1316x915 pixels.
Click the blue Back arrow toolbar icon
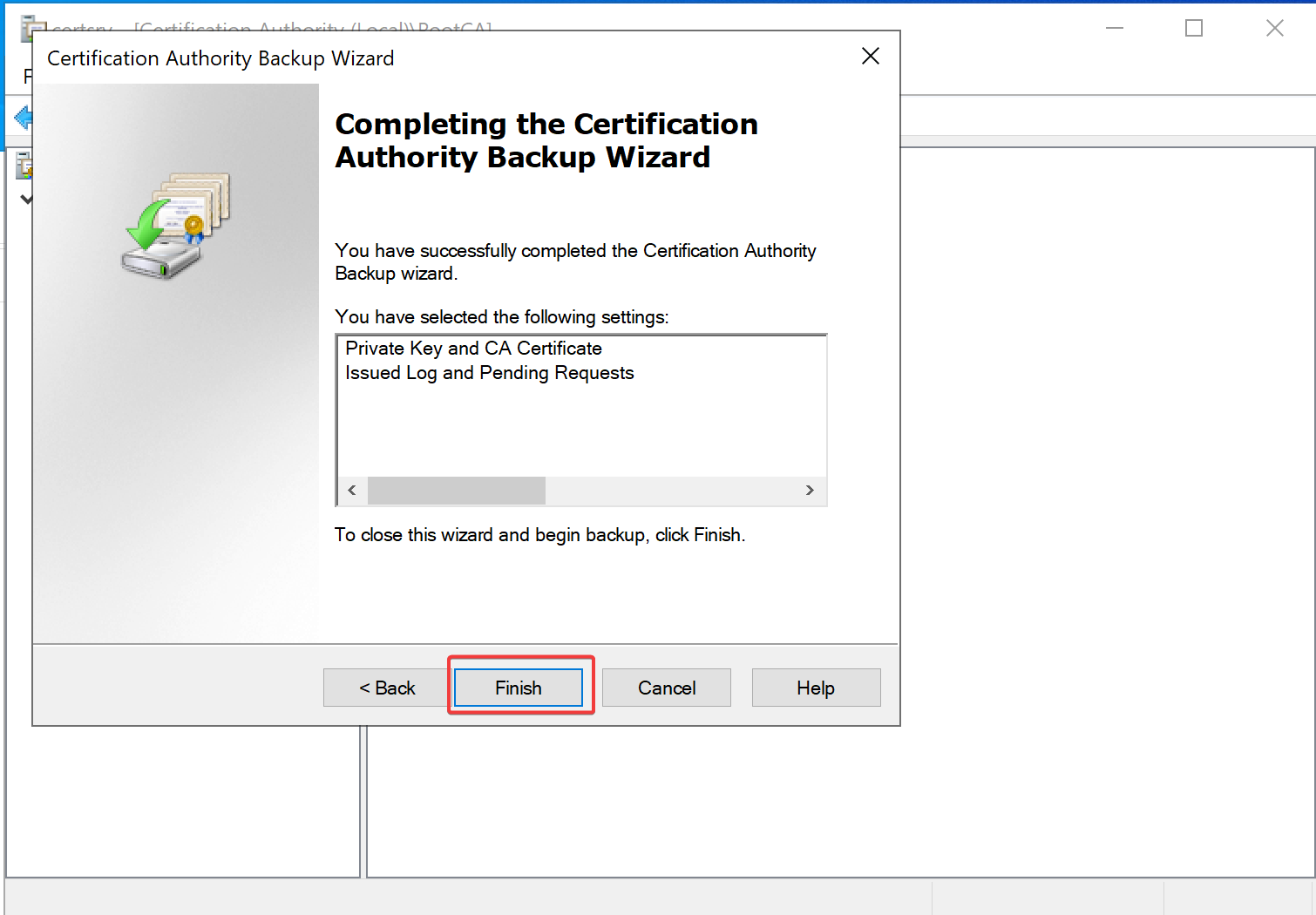[23, 117]
